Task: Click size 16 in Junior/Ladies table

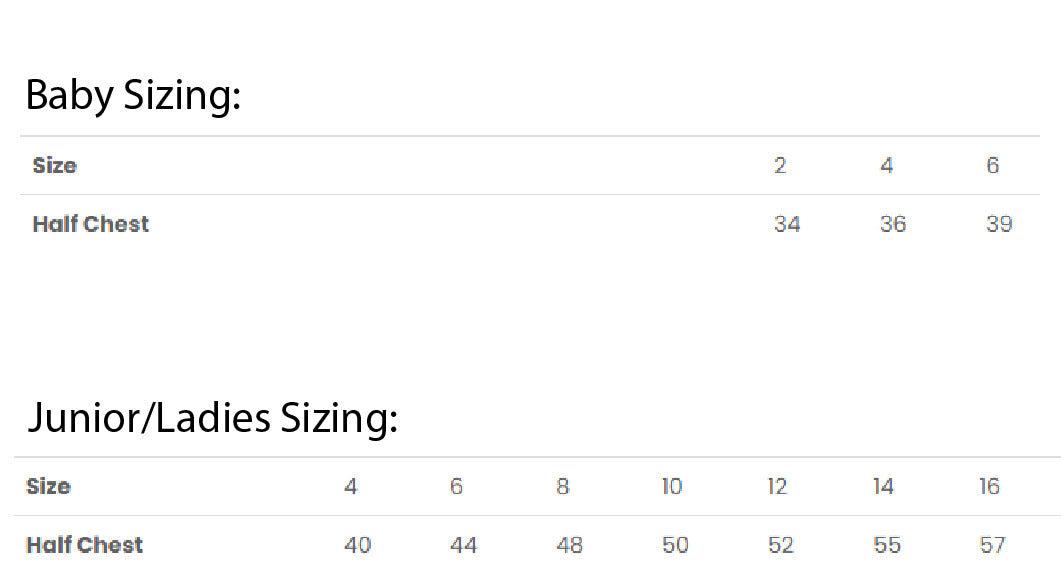Action: (990, 487)
